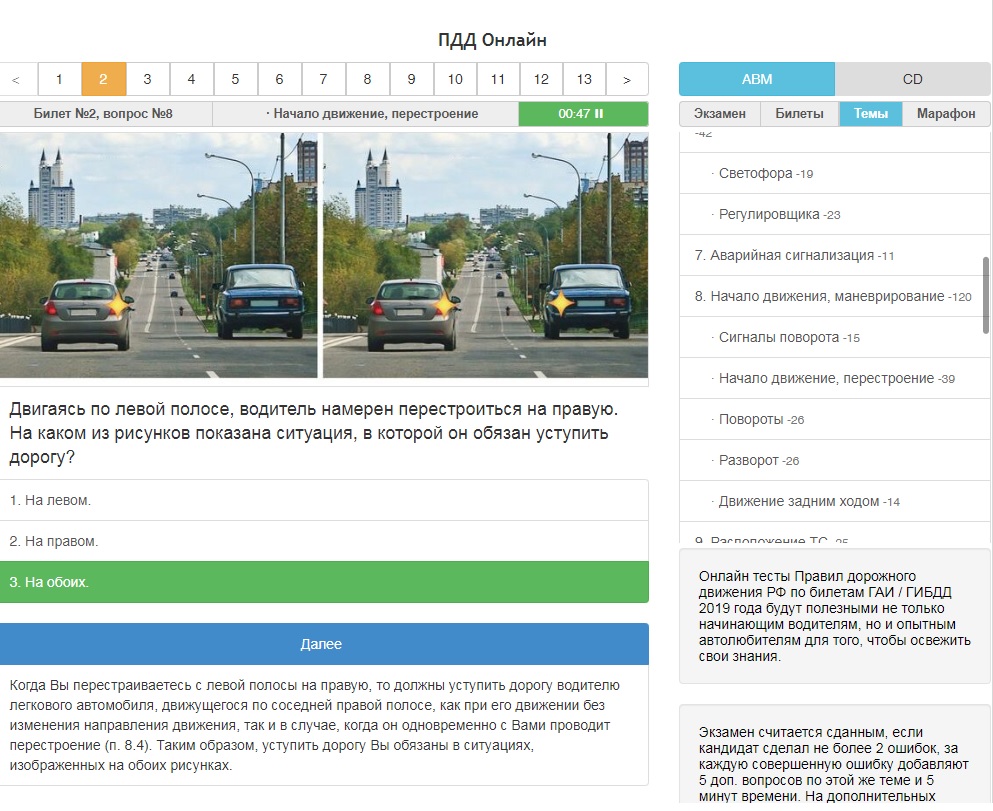Image resolution: width=993 pixels, height=811 pixels.
Task: Open question number 4
Action: point(191,79)
